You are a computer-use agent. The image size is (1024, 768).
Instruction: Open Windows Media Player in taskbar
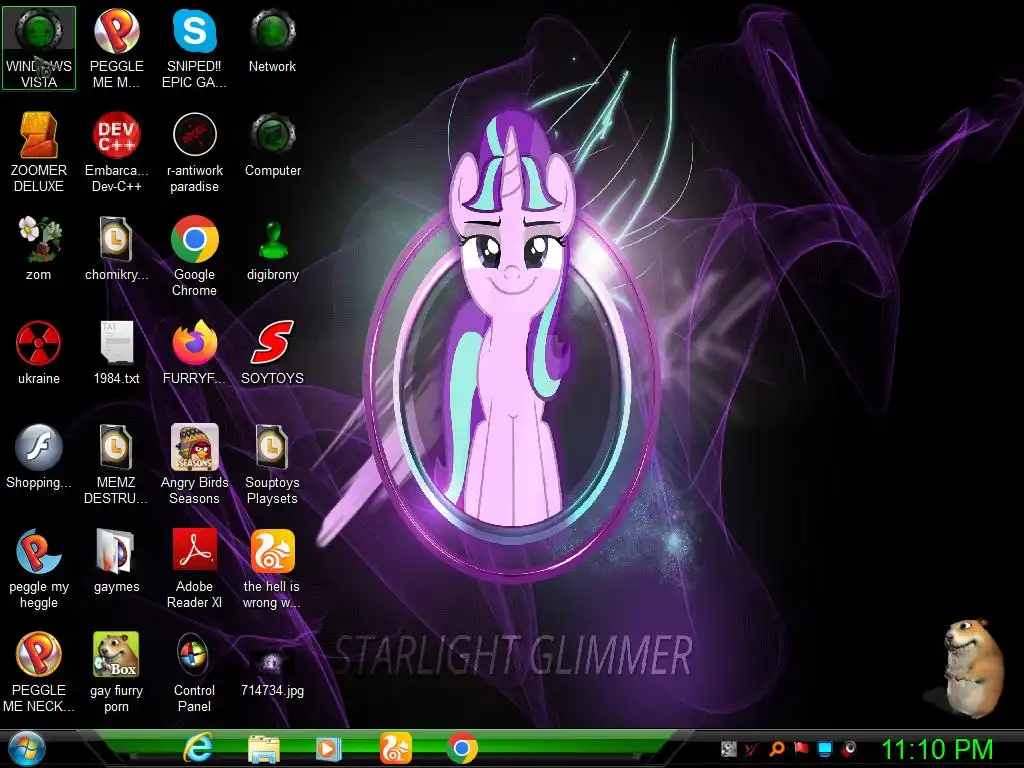329,748
